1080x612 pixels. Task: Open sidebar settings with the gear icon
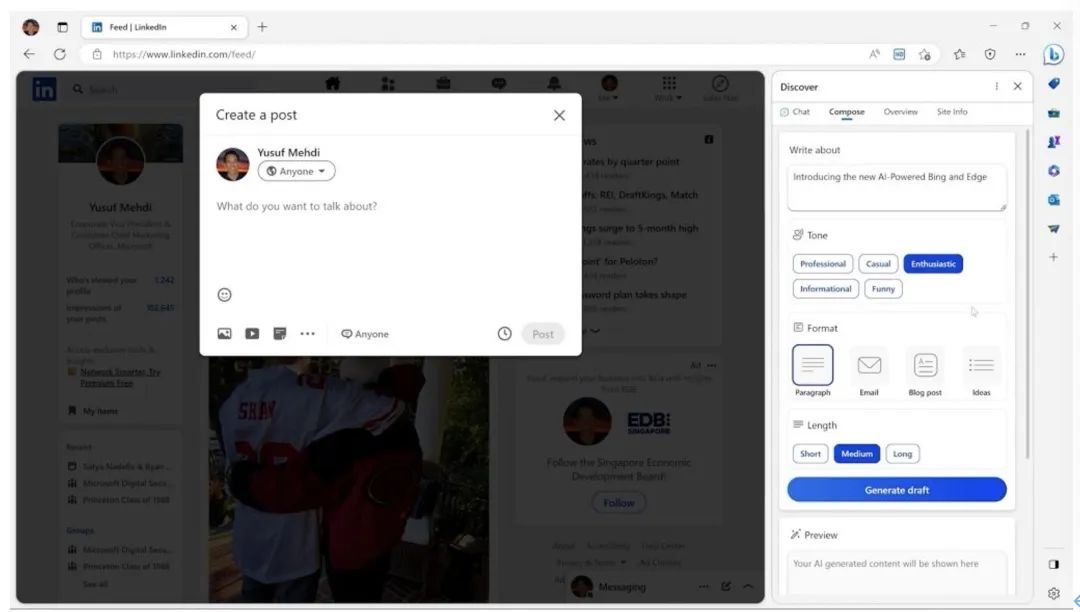pos(1054,593)
